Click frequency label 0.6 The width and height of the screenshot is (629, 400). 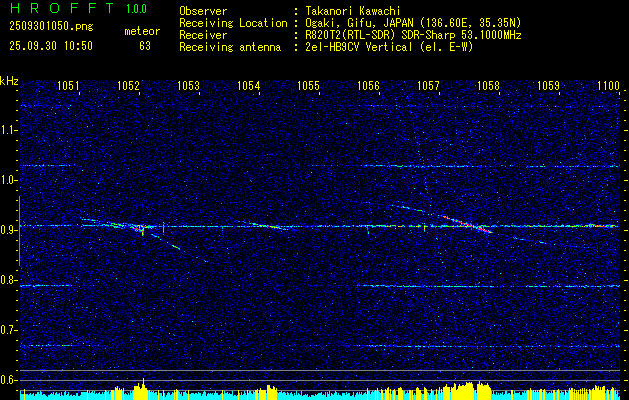pyautogui.click(x=7, y=380)
